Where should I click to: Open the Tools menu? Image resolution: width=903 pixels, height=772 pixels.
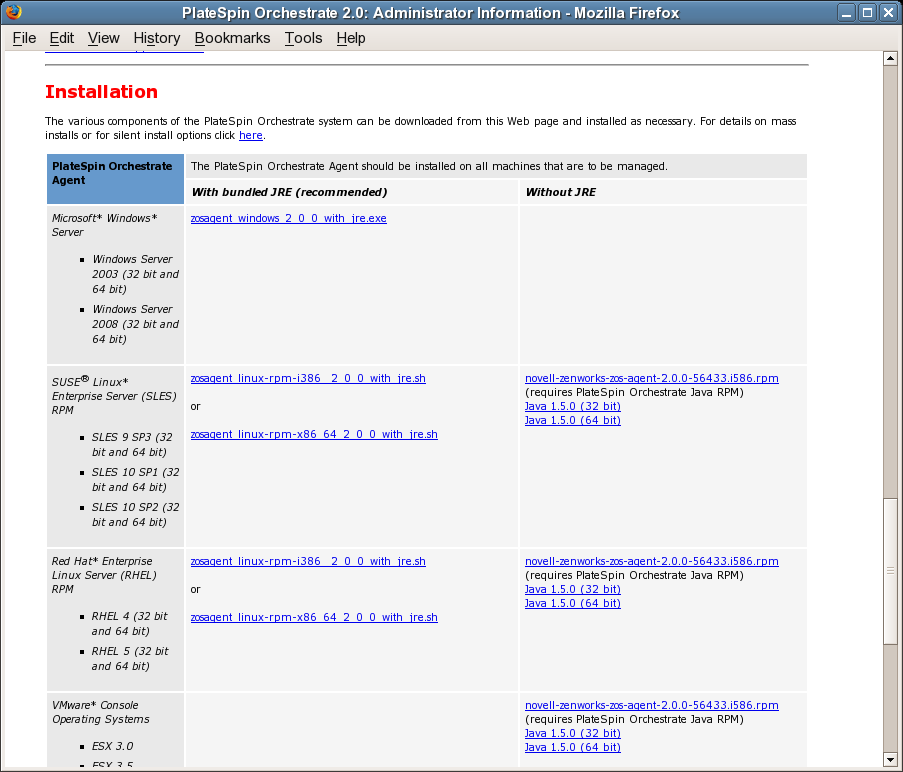point(303,38)
